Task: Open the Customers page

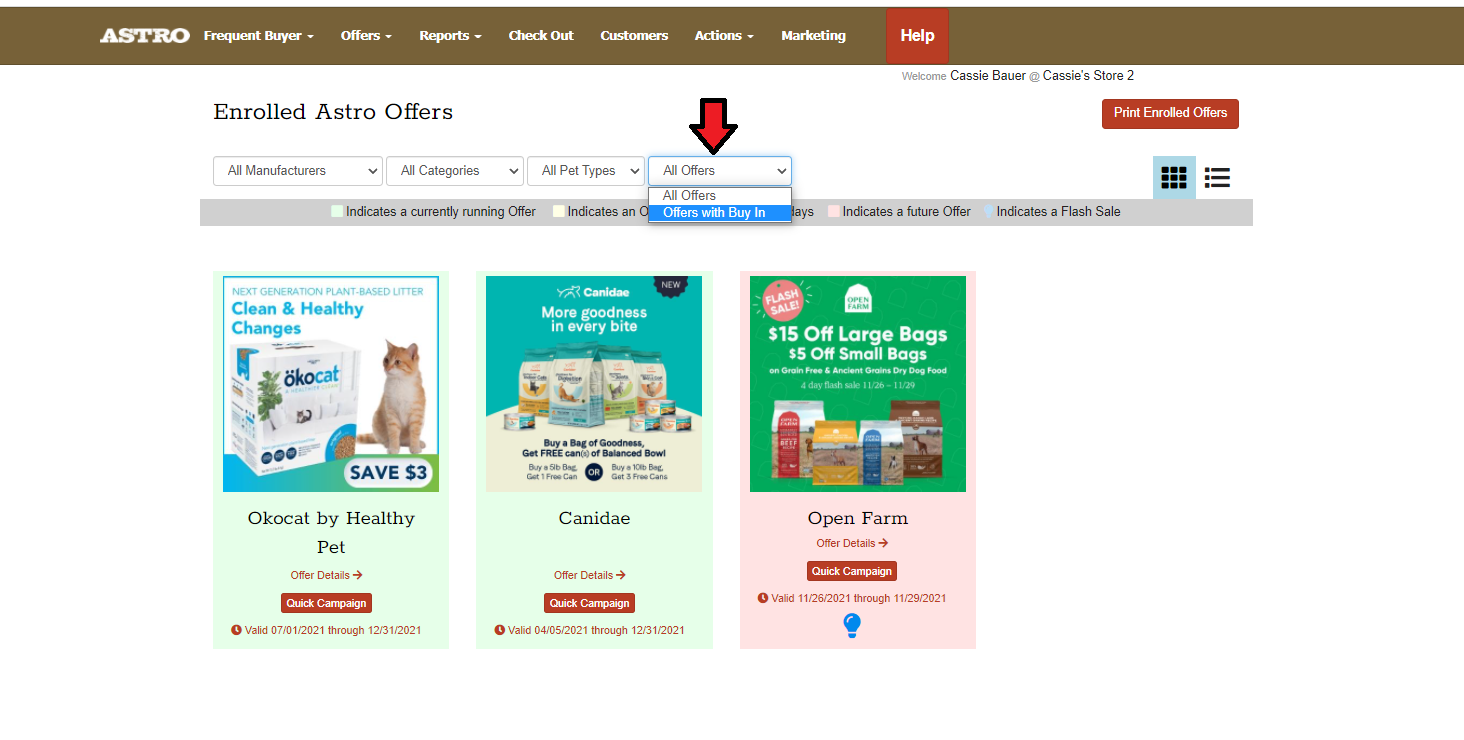Action: pyautogui.click(x=634, y=35)
